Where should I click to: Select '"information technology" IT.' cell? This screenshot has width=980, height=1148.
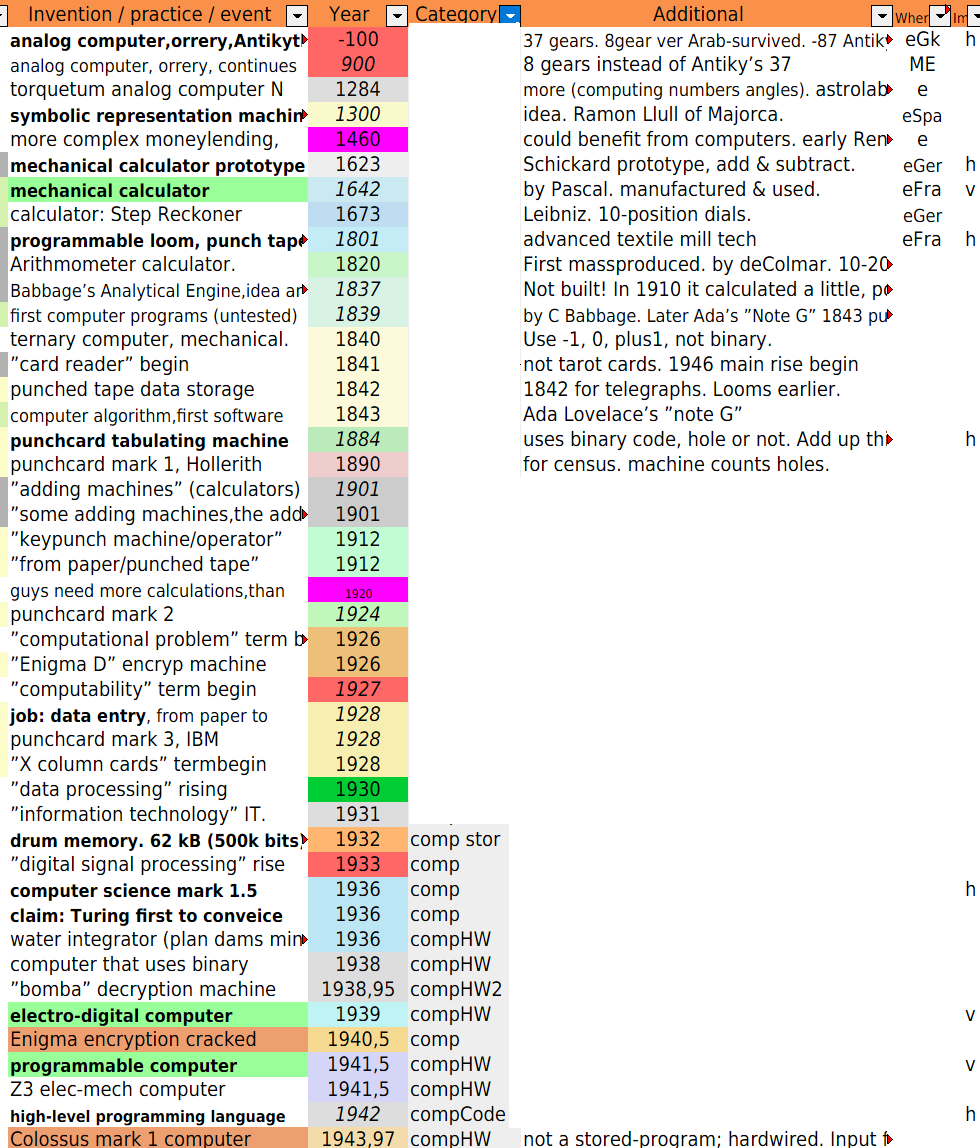tap(157, 814)
